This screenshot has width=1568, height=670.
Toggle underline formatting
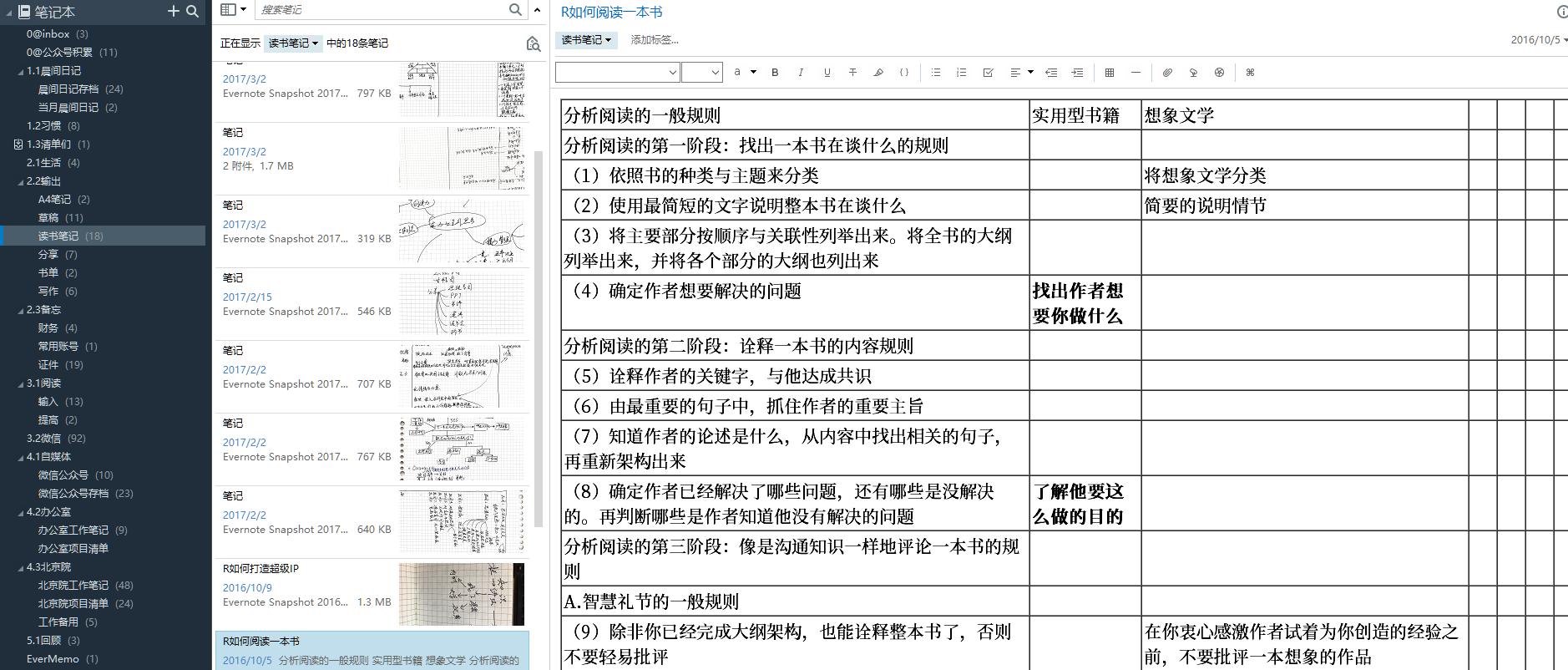[x=827, y=73]
